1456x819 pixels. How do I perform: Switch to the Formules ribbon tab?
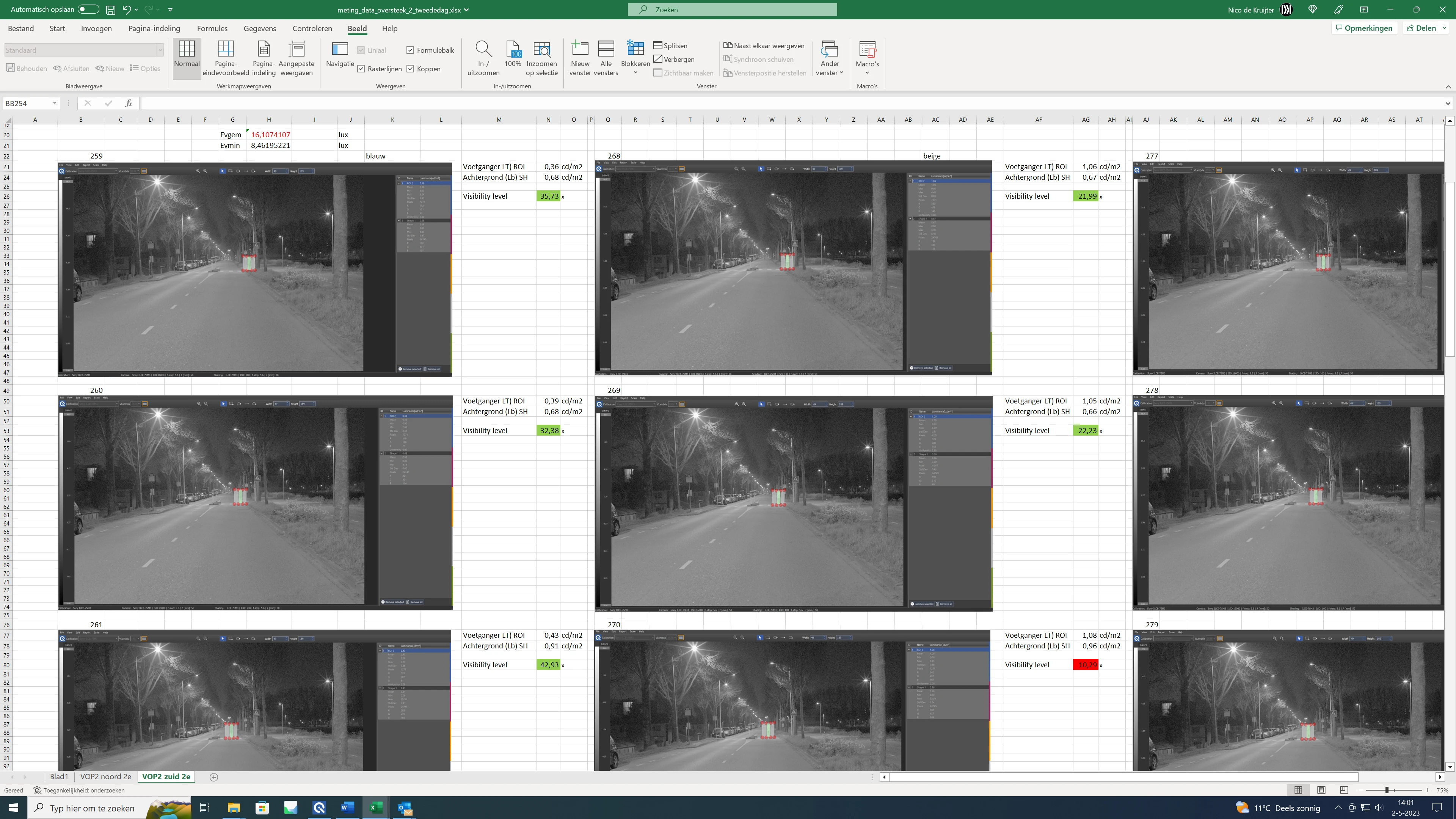click(x=212, y=28)
